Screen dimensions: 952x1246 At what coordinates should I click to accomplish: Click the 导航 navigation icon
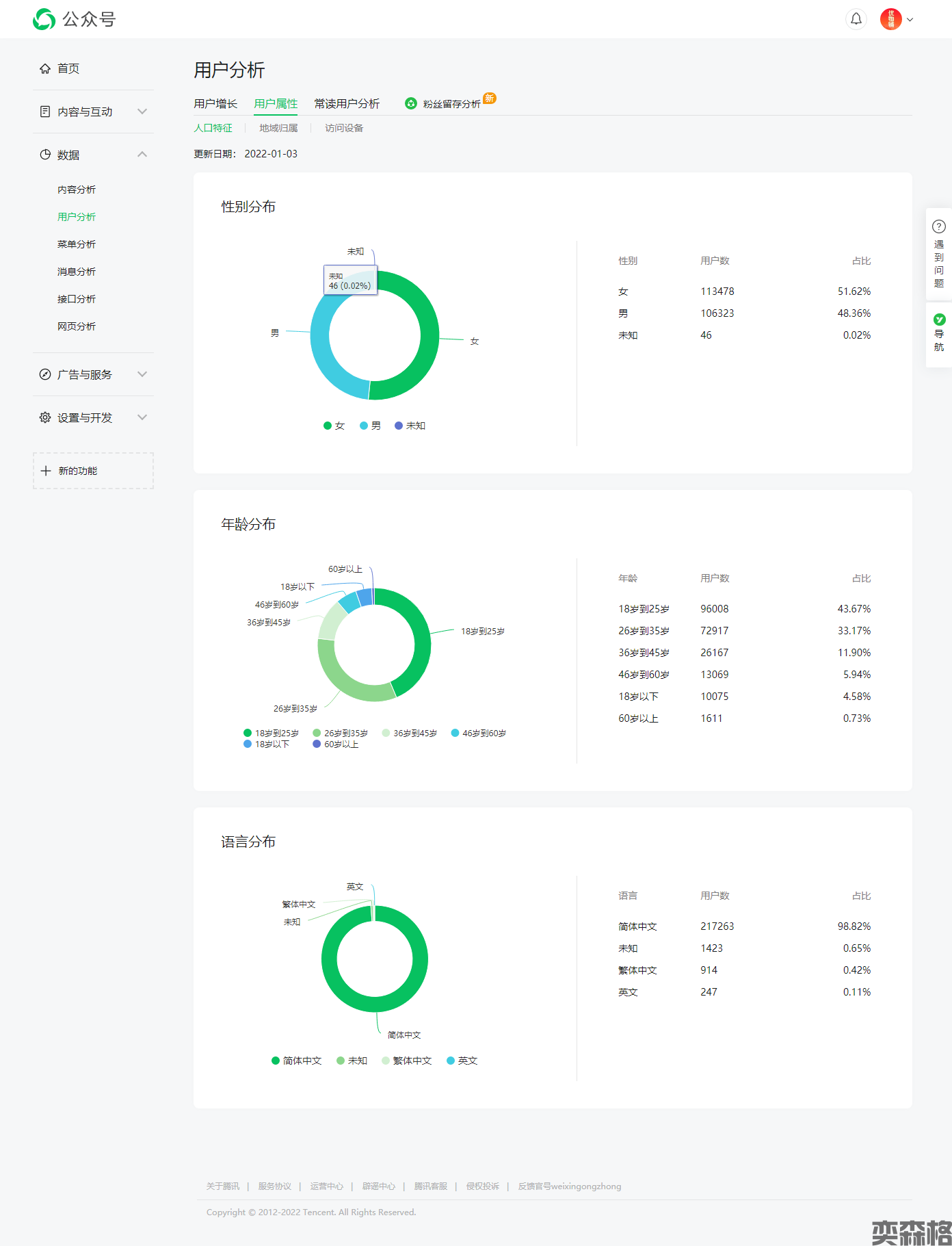tap(939, 320)
